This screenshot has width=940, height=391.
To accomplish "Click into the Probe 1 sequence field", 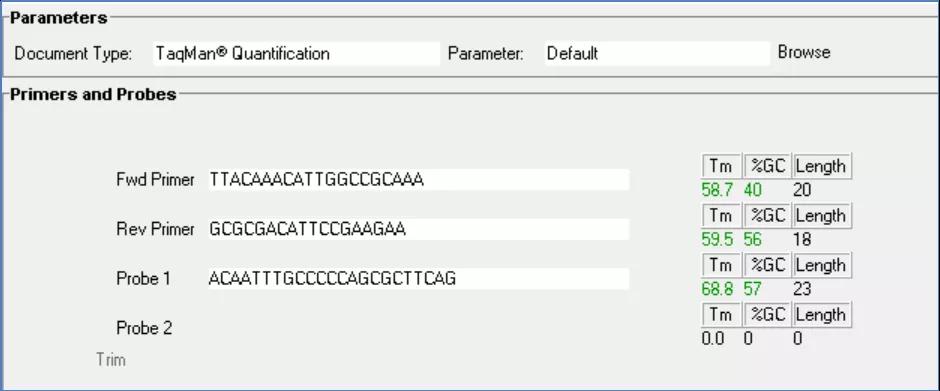I will click(419, 278).
